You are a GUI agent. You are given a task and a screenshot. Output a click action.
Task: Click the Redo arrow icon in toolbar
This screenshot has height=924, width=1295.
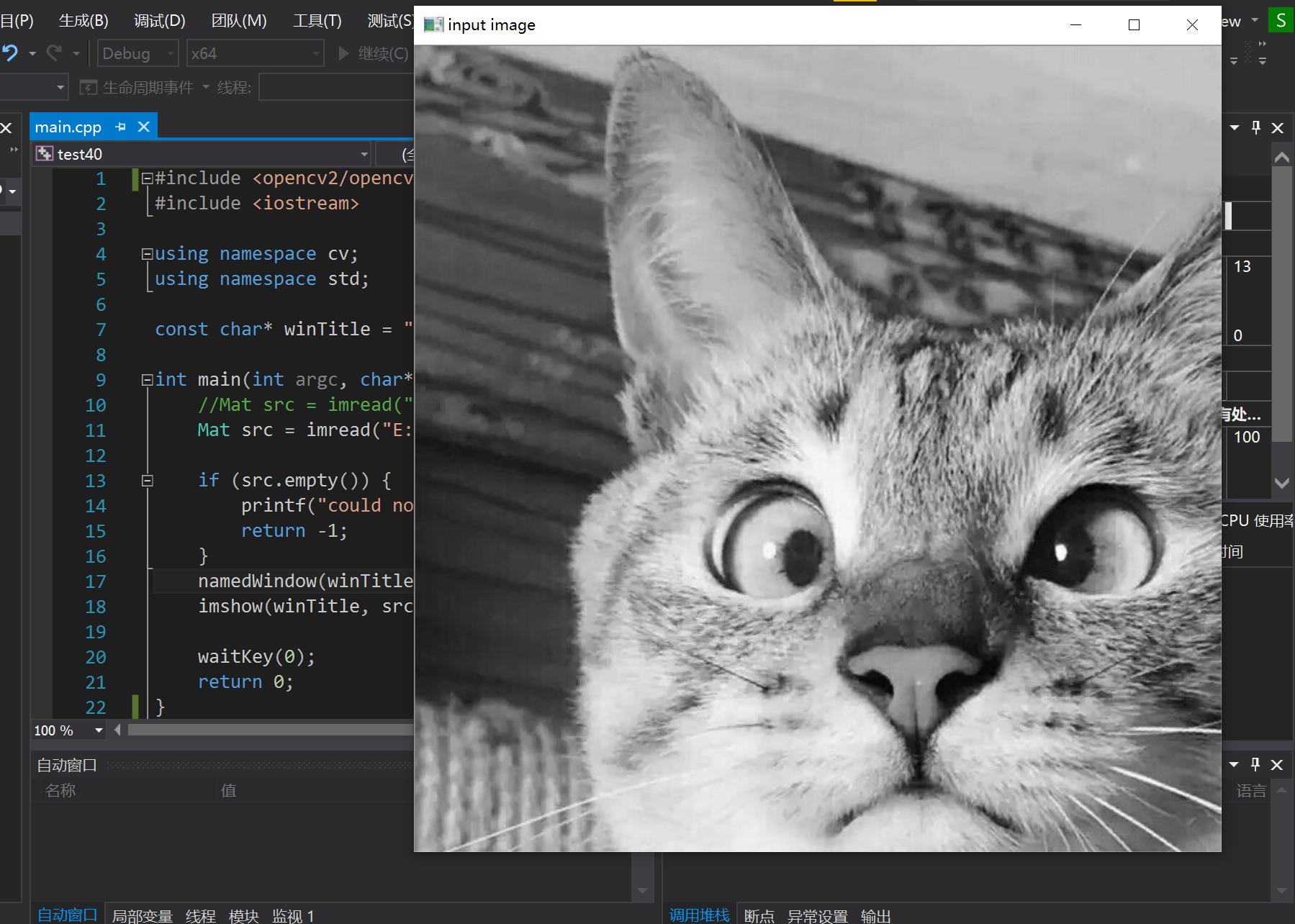coord(54,53)
